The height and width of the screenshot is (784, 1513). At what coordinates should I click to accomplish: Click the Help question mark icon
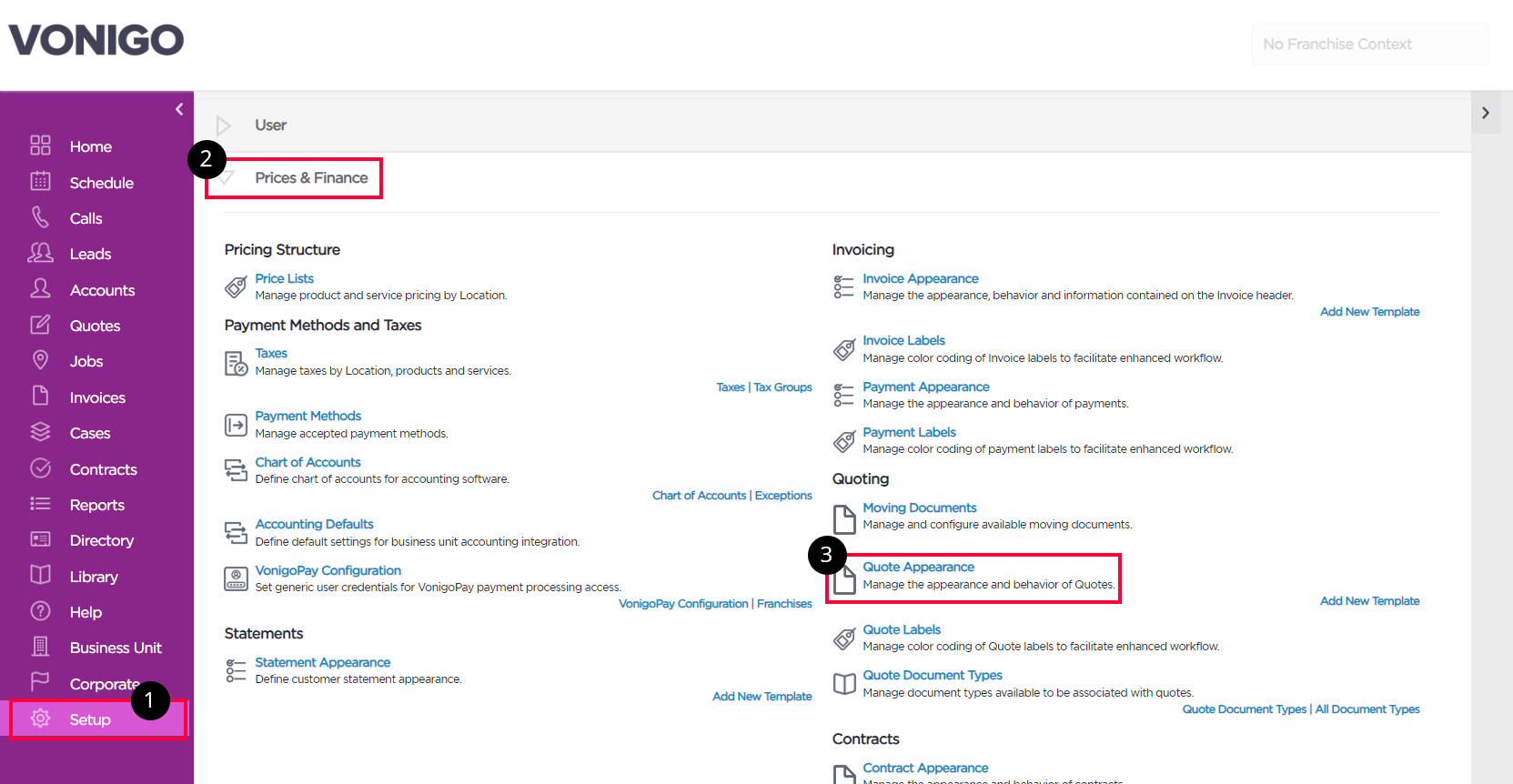click(40, 610)
